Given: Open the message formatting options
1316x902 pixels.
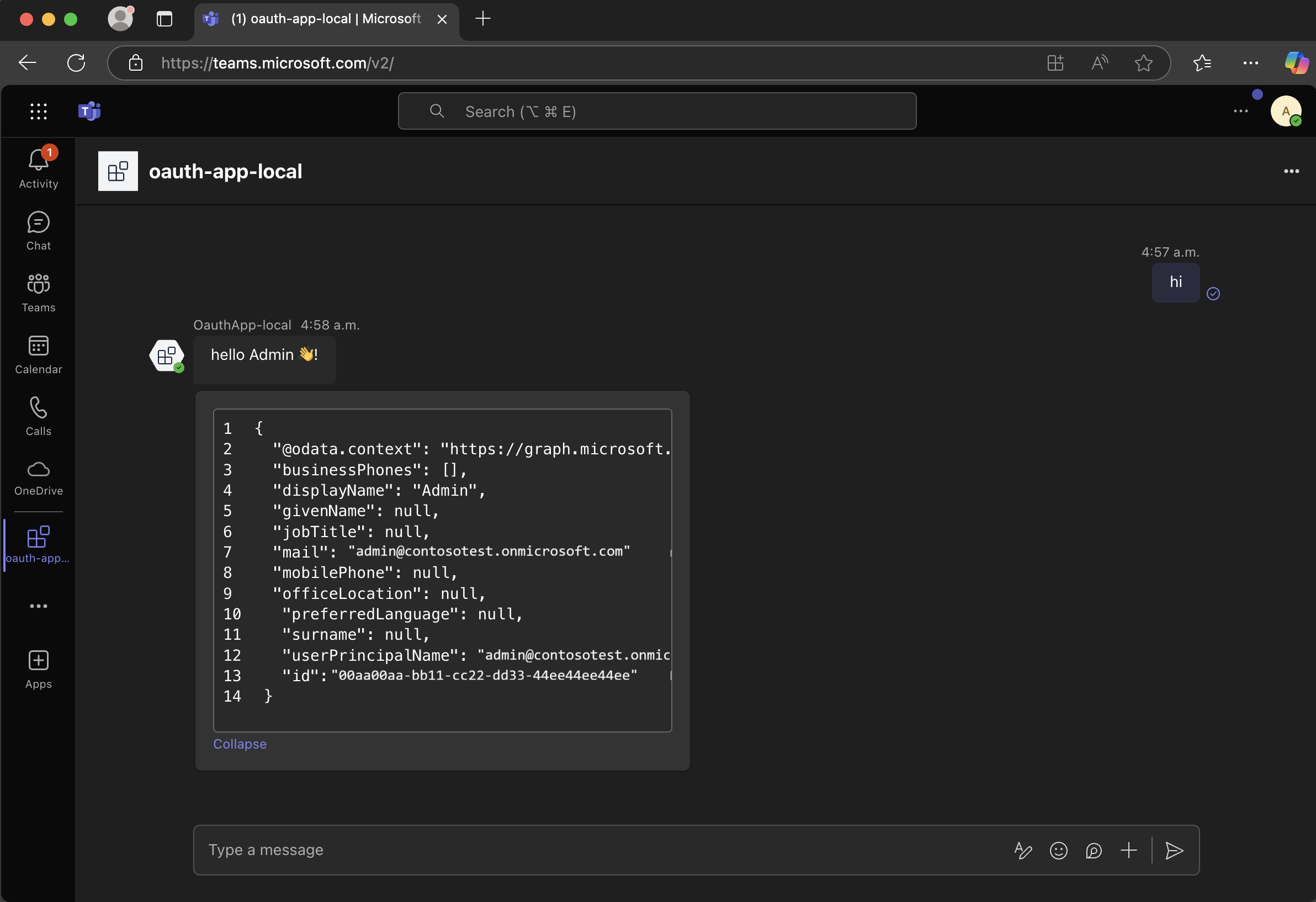Looking at the screenshot, I should pos(1023,850).
